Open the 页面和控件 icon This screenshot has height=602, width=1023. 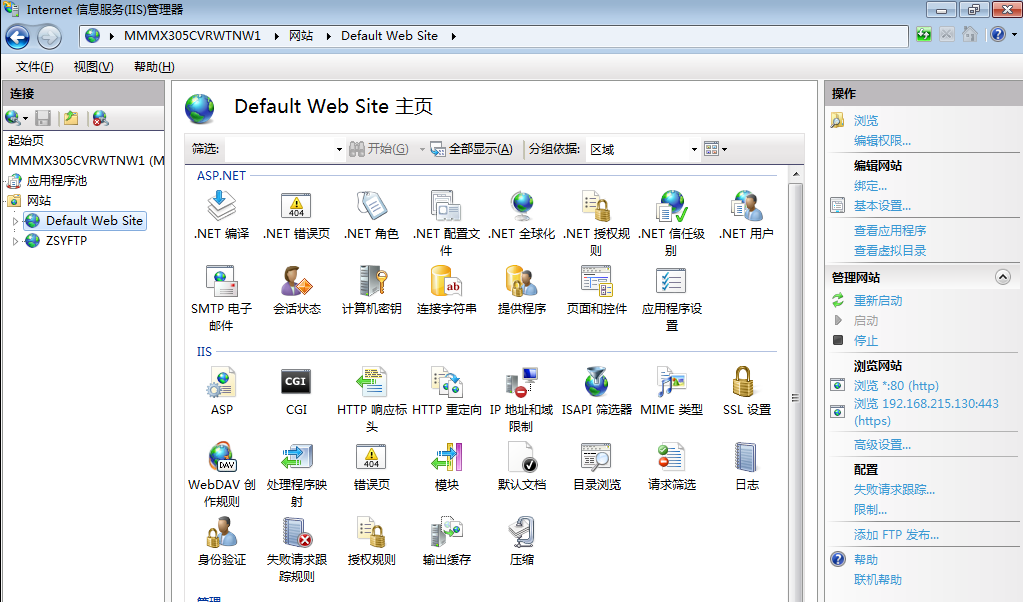click(596, 280)
